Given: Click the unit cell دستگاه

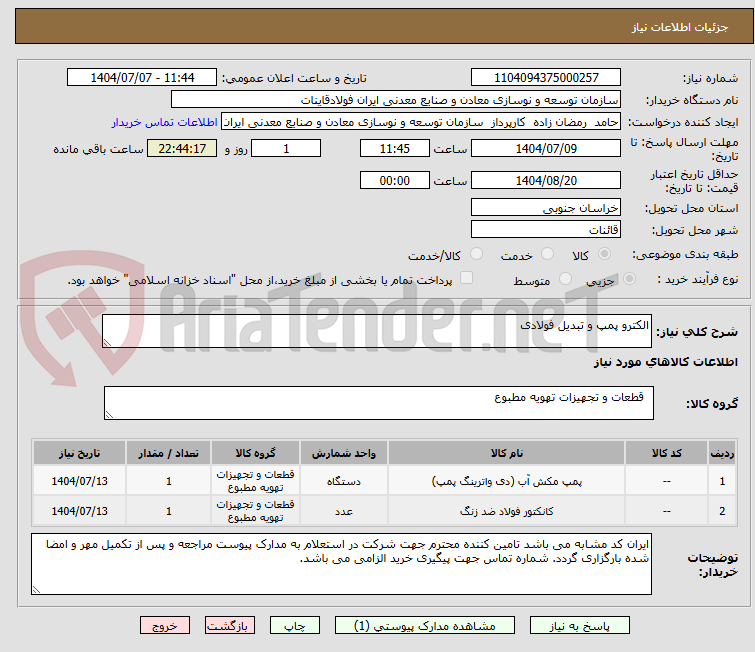Looking at the screenshot, I should pos(344,481).
